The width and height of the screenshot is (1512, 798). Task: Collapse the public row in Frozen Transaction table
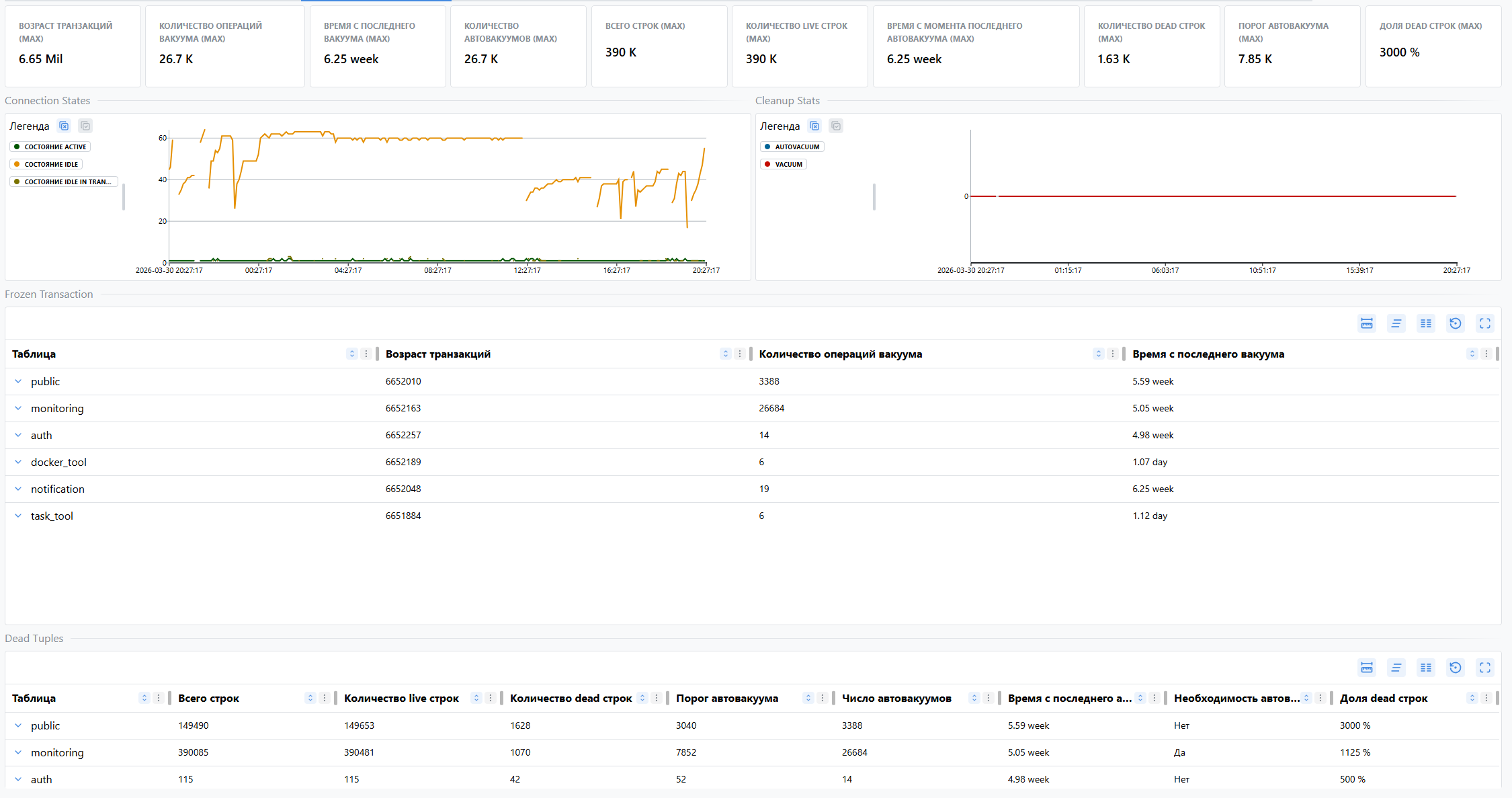(18, 381)
